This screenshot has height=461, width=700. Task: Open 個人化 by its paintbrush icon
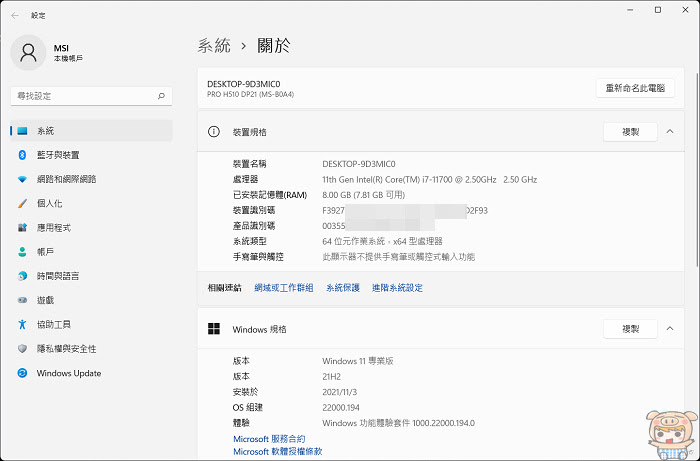[22, 204]
